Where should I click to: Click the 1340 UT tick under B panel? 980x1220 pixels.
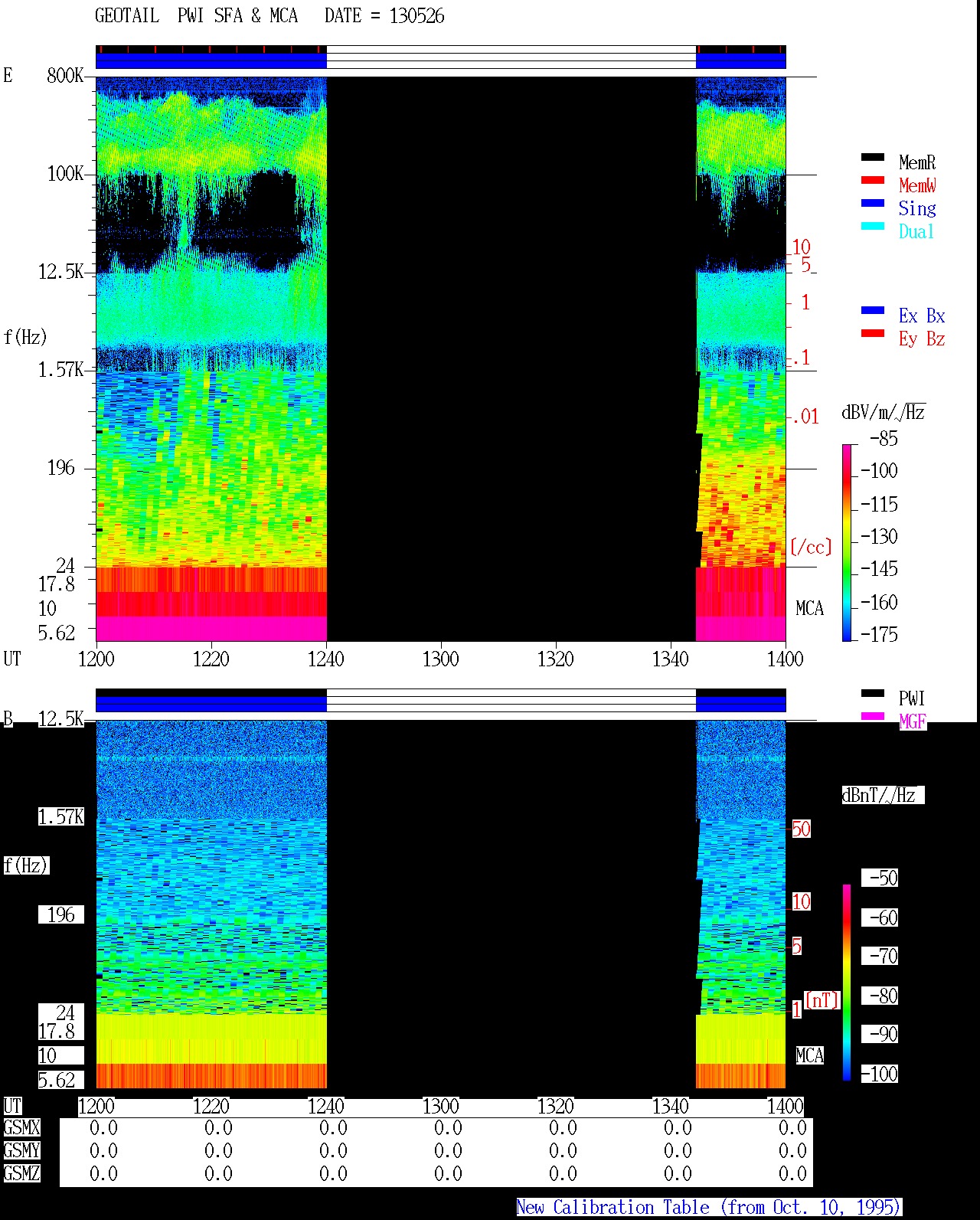pos(670,1106)
